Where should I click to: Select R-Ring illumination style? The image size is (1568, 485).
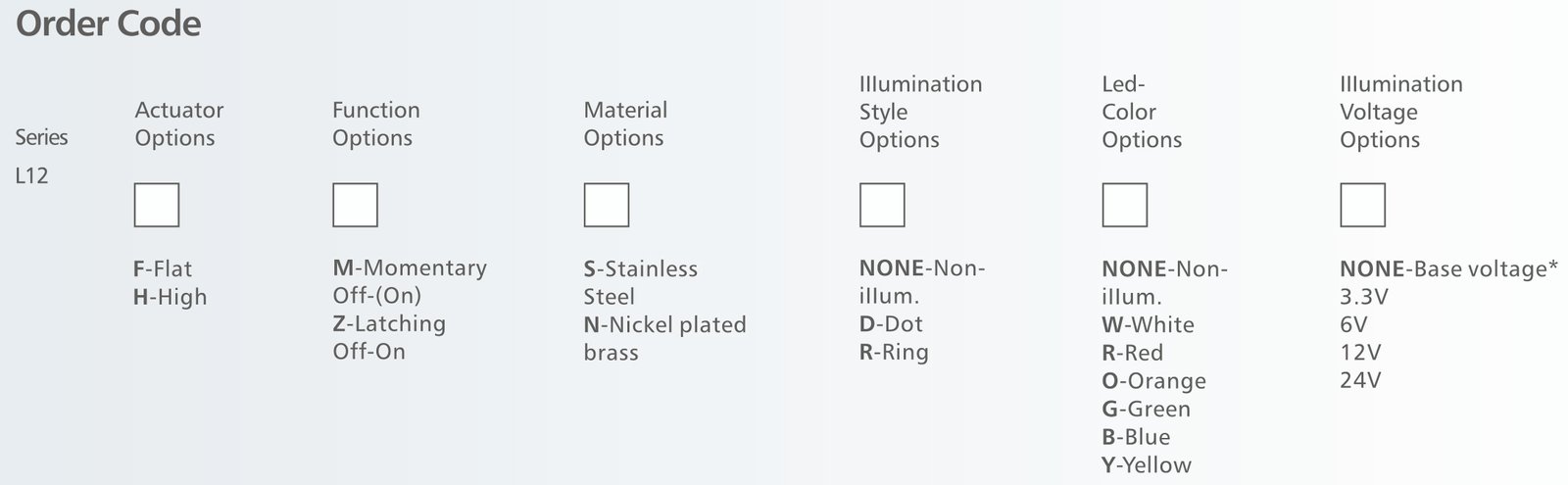[894, 353]
